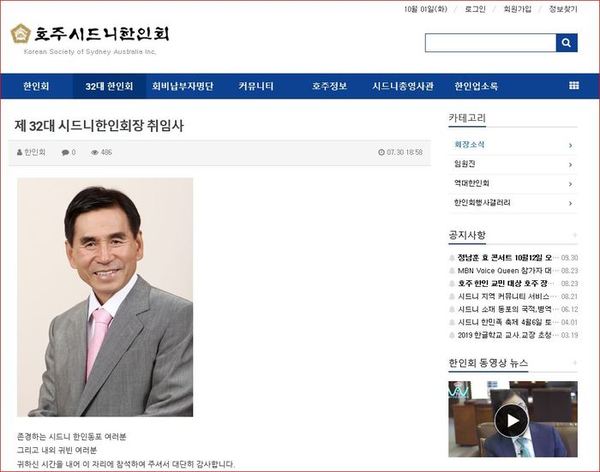This screenshot has width=600, height=472.
Task: Open the 호주정보 menu item
Action: coord(329,86)
